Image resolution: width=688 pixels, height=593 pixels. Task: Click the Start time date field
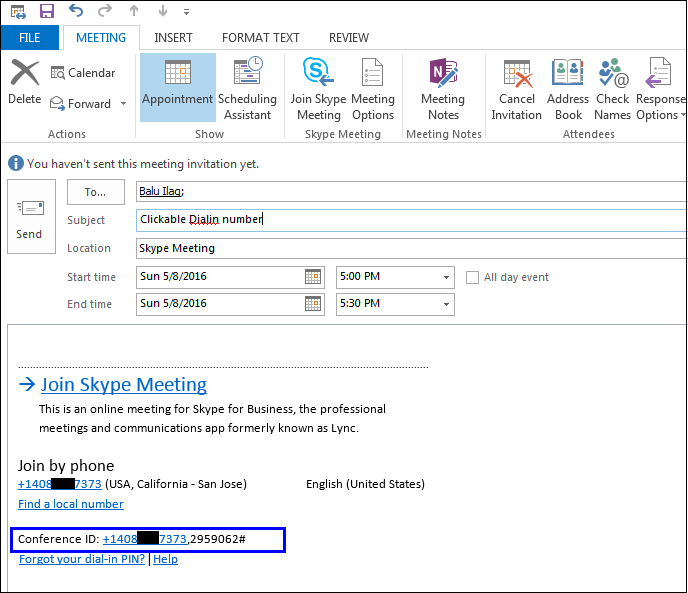(220, 277)
